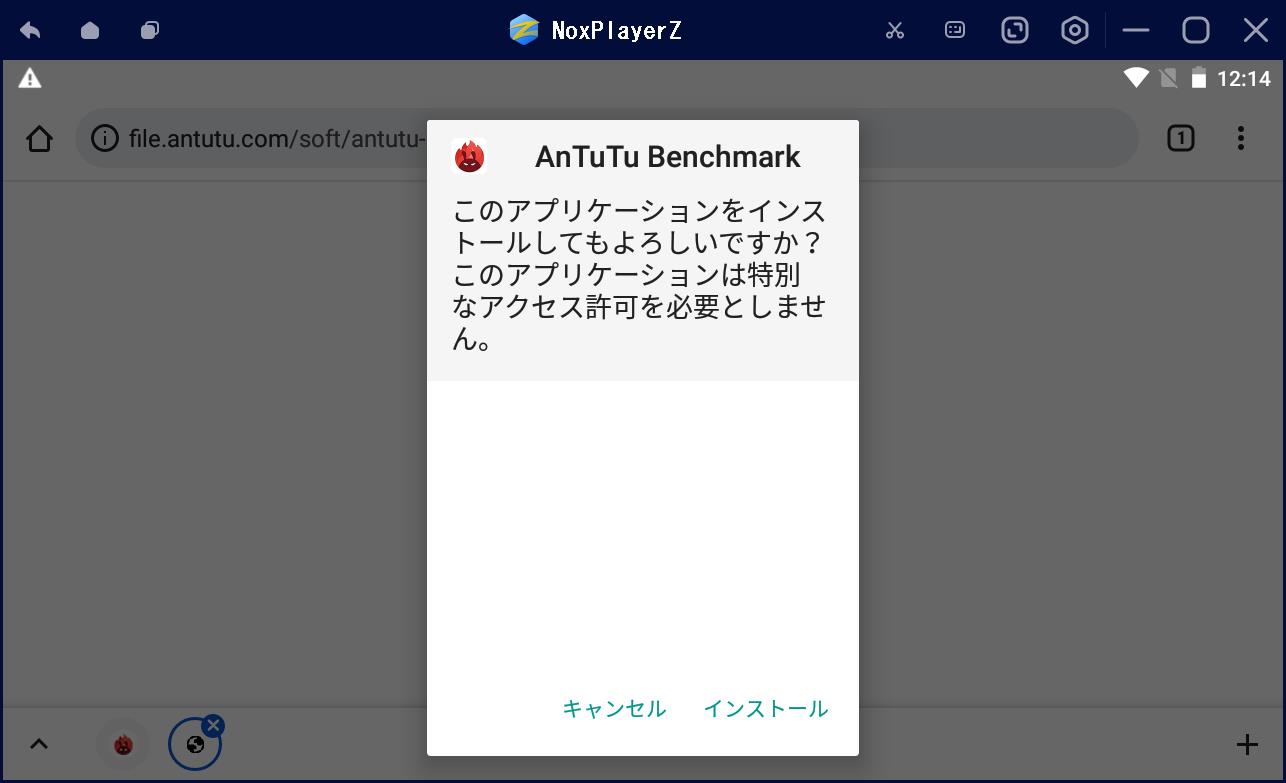Dismiss the globe download bubble via X badge
Image resolution: width=1286 pixels, height=783 pixels.
click(213, 723)
